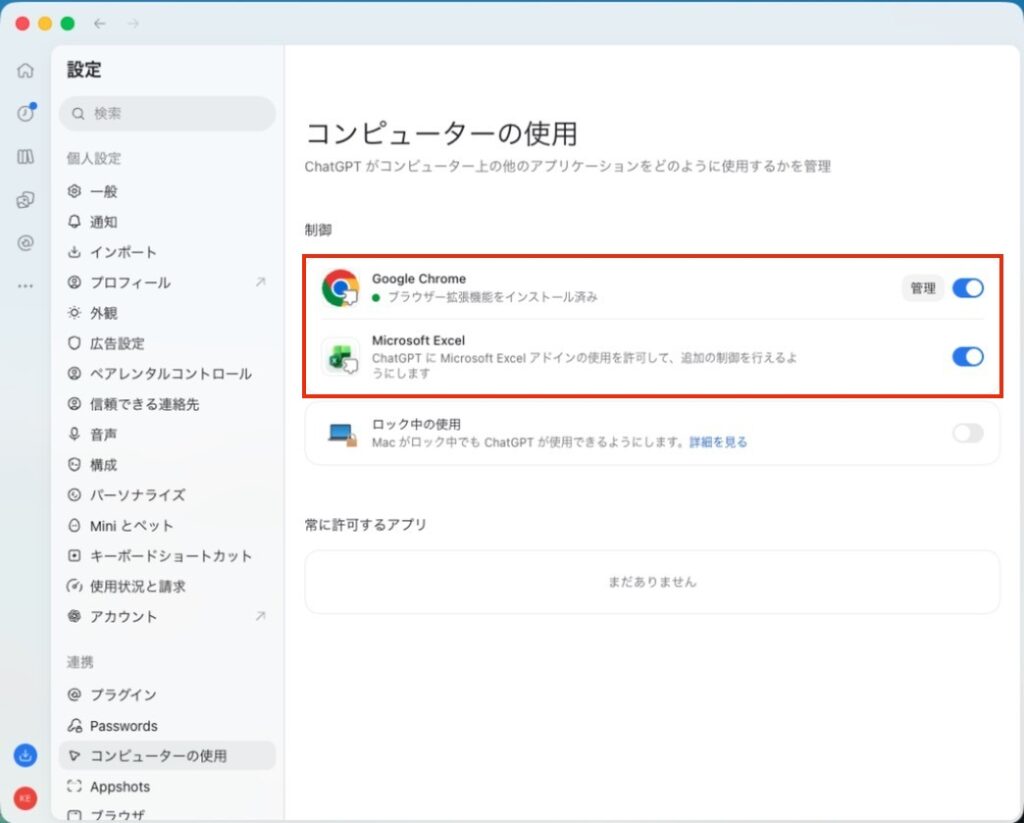Screen dimensions: 1024x823
Task: Open the chat bubbles icon in the left rail
Action: pos(25,200)
